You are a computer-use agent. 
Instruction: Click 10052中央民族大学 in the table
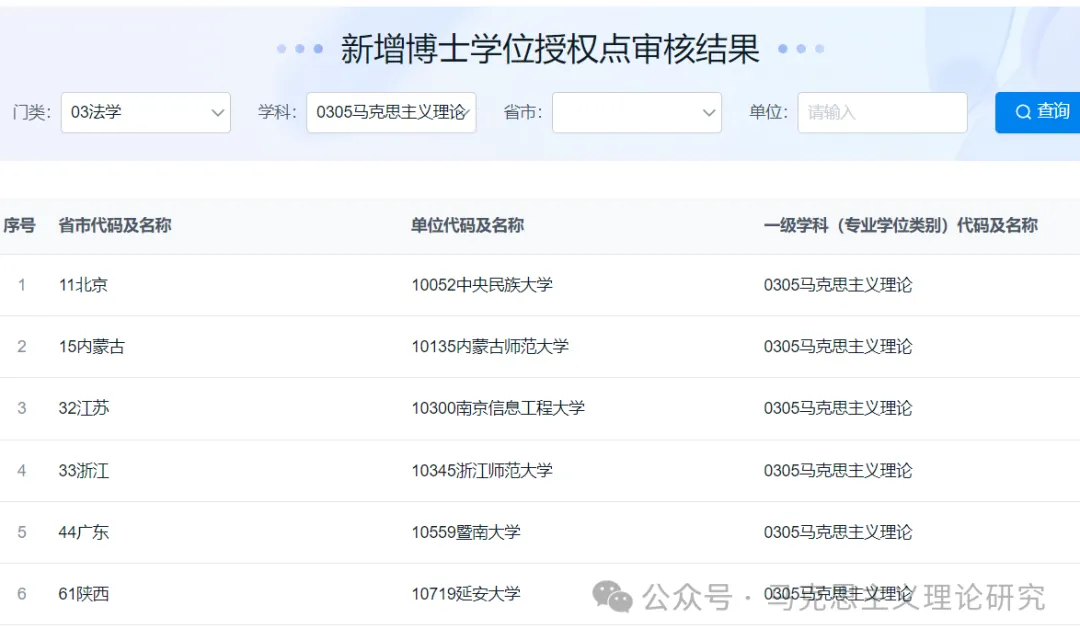point(482,285)
